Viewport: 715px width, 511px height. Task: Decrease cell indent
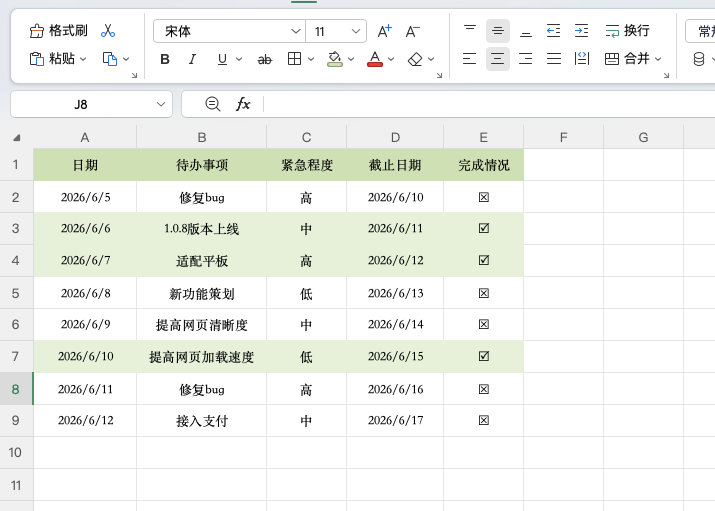click(554, 31)
